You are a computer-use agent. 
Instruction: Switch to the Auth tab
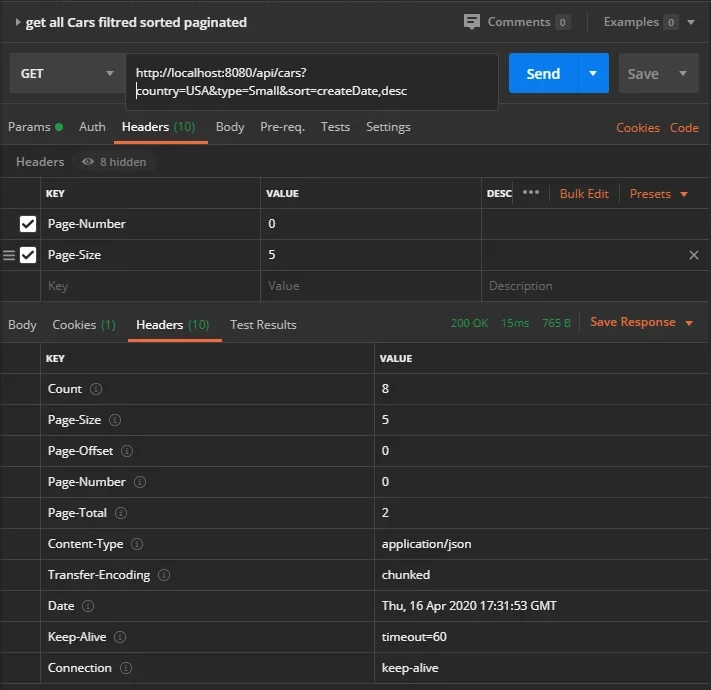(x=92, y=127)
